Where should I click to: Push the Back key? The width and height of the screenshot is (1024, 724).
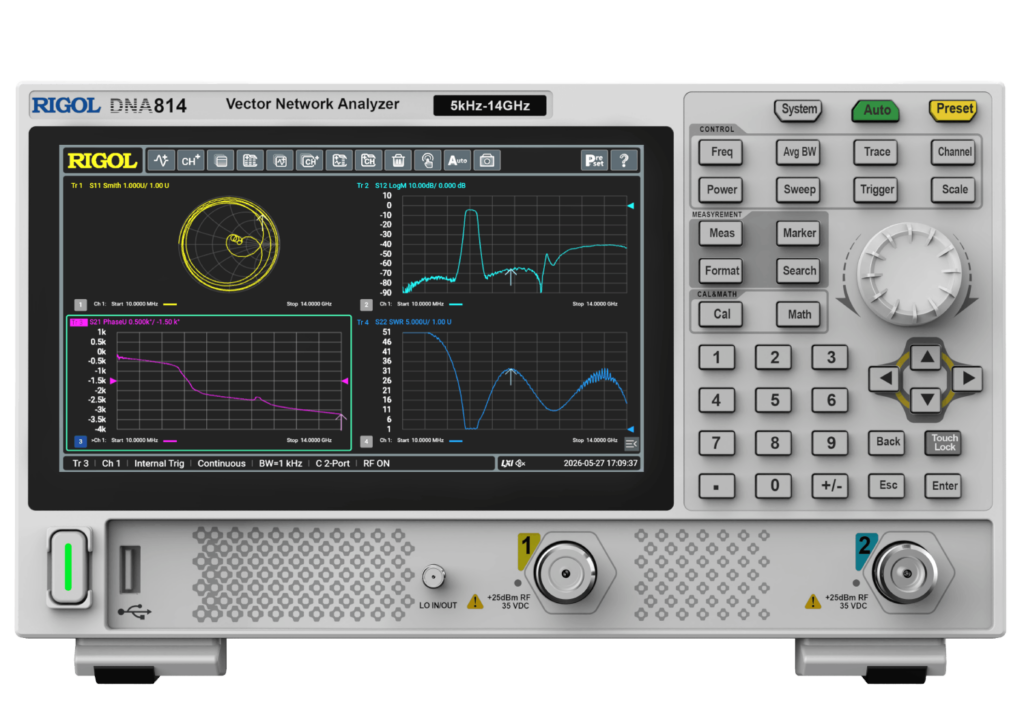[888, 443]
